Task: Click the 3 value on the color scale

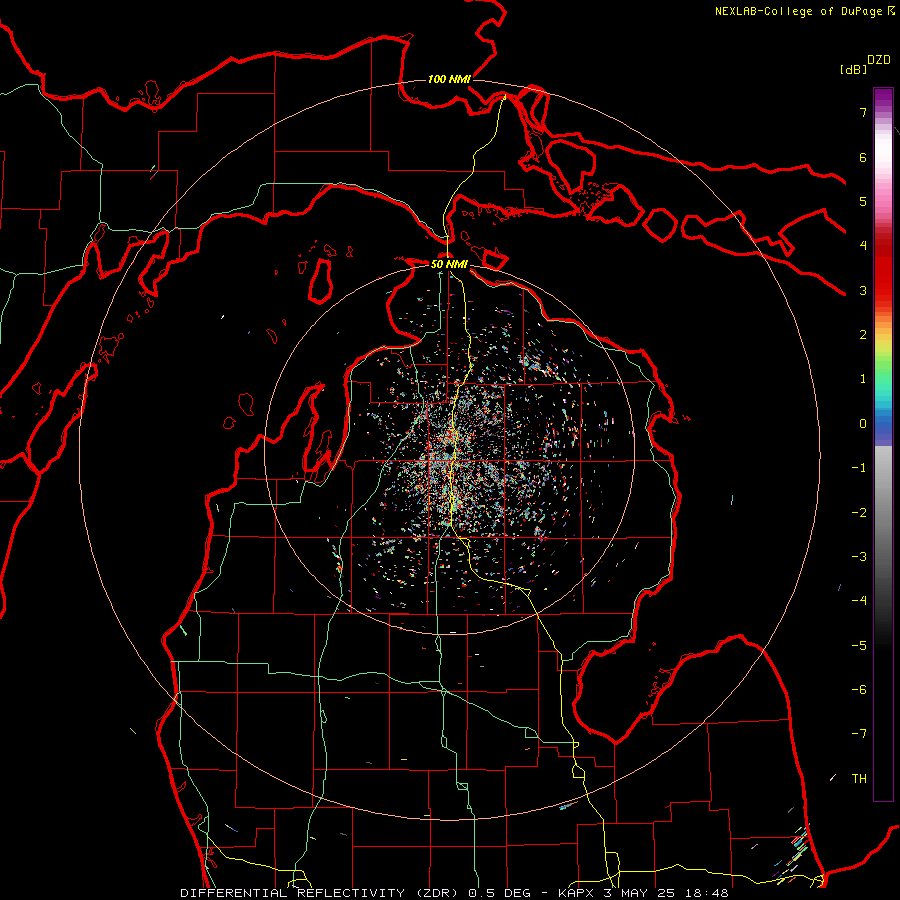Action: pyautogui.click(x=863, y=290)
